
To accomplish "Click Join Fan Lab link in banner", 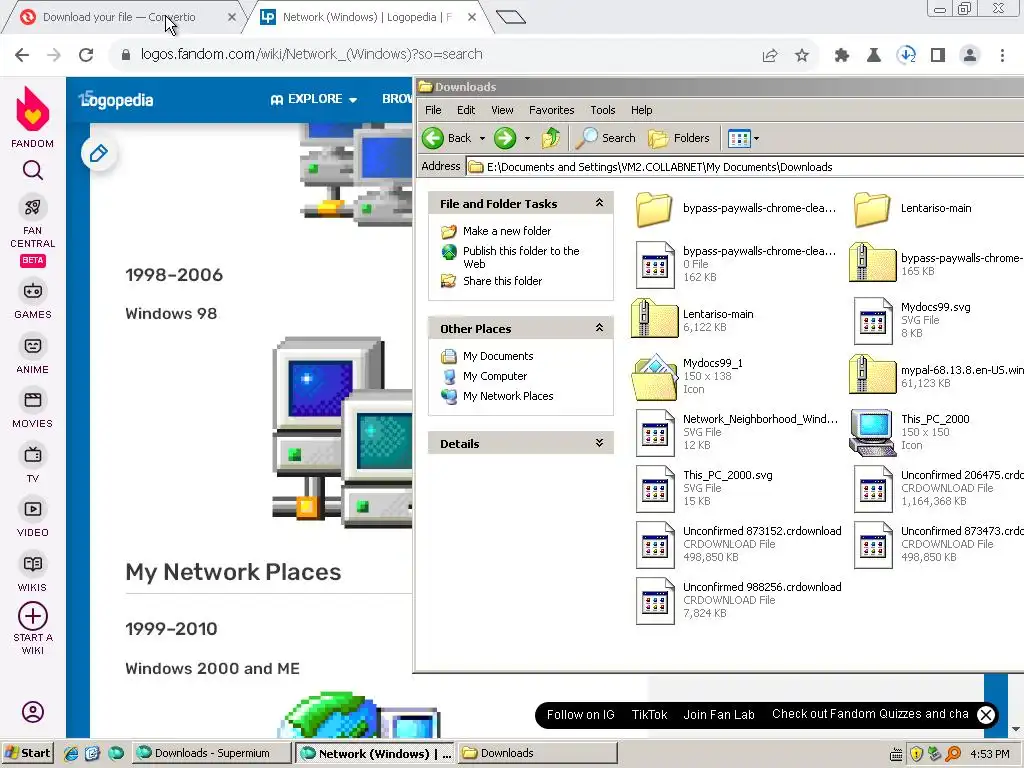I will [718, 715].
